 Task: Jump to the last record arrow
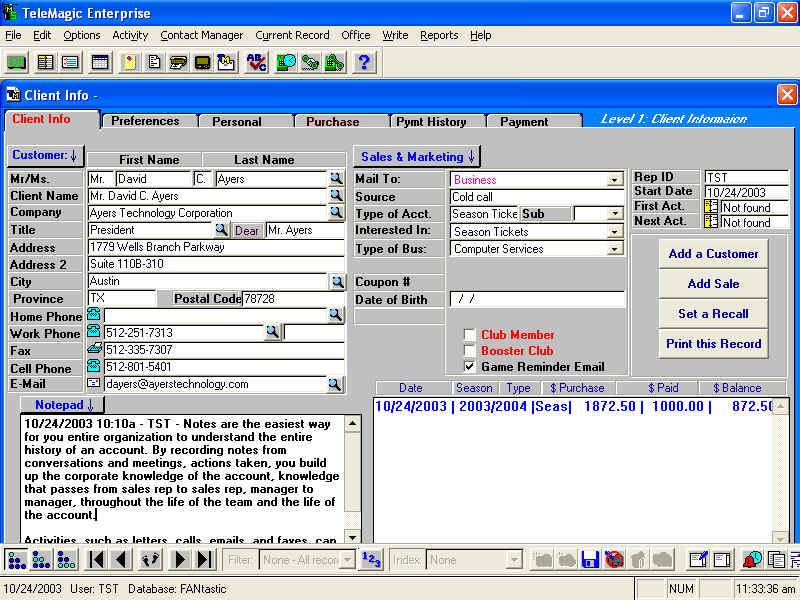point(205,560)
